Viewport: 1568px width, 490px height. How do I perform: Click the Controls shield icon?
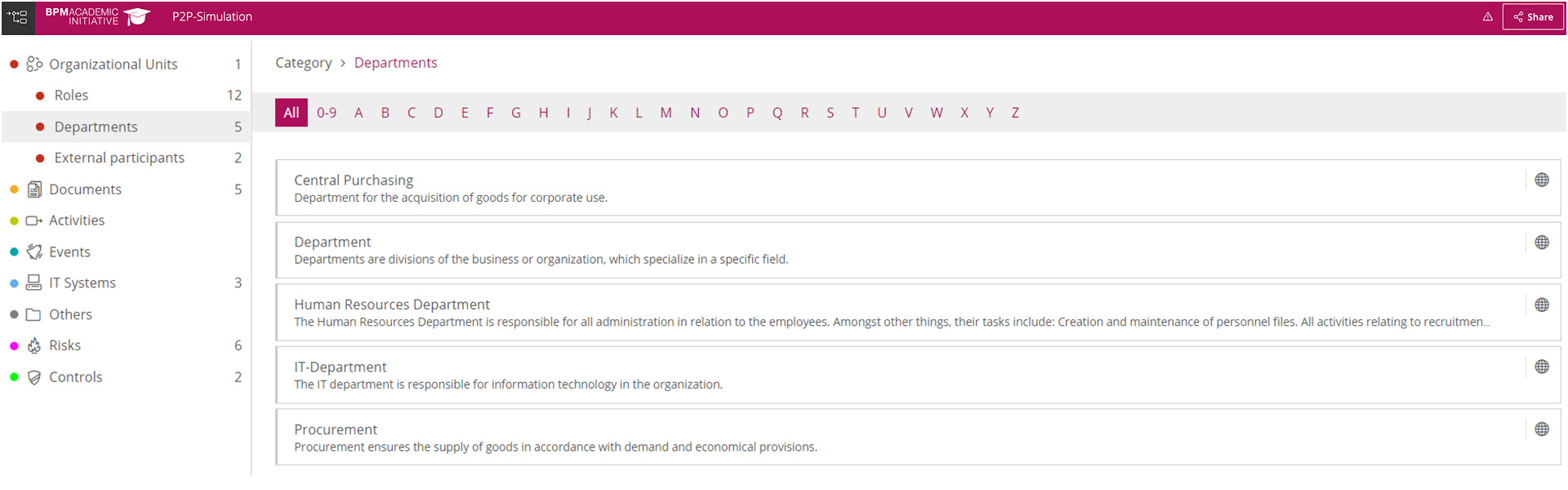(34, 377)
